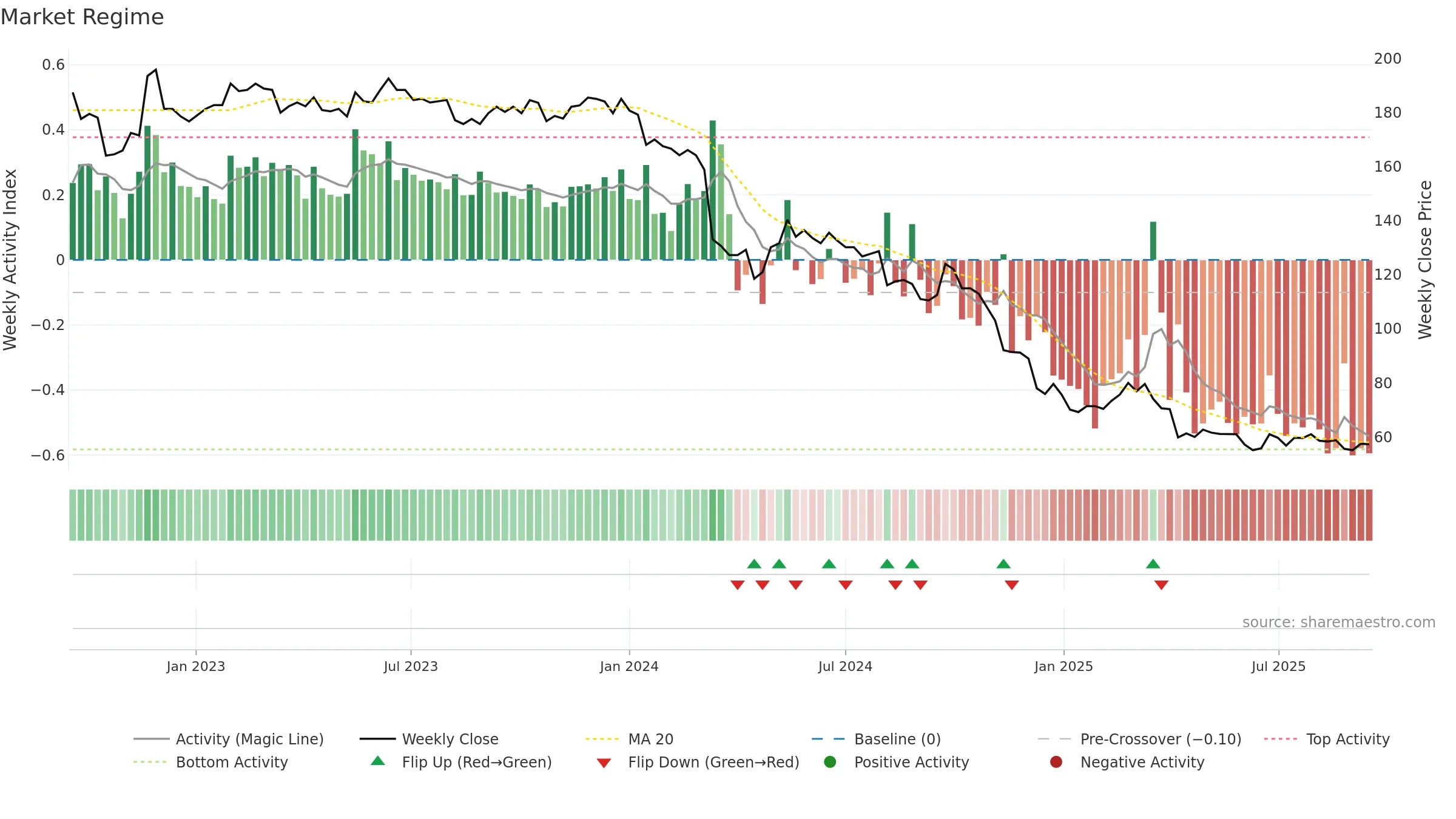Click the Jan 2023 x-axis label
This screenshot has width=1456, height=819.
point(196,666)
